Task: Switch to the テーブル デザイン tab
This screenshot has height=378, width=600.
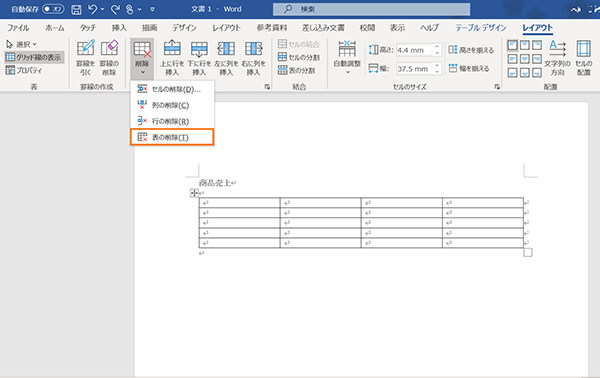Action: coord(481,28)
